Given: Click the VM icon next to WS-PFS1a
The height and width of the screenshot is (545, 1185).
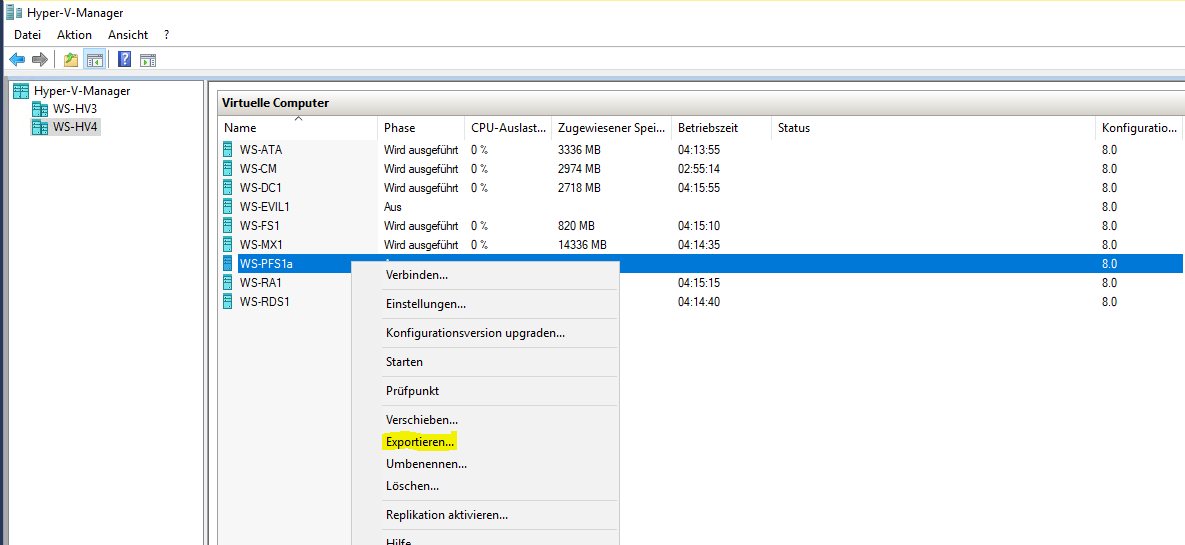Looking at the screenshot, I should [228, 263].
